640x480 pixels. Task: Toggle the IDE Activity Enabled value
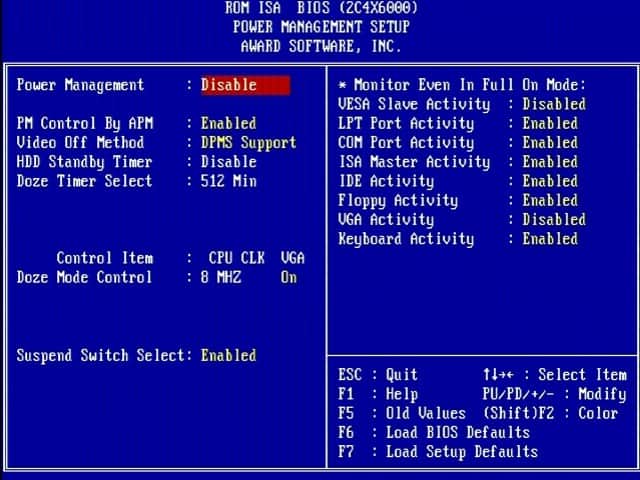click(x=550, y=181)
